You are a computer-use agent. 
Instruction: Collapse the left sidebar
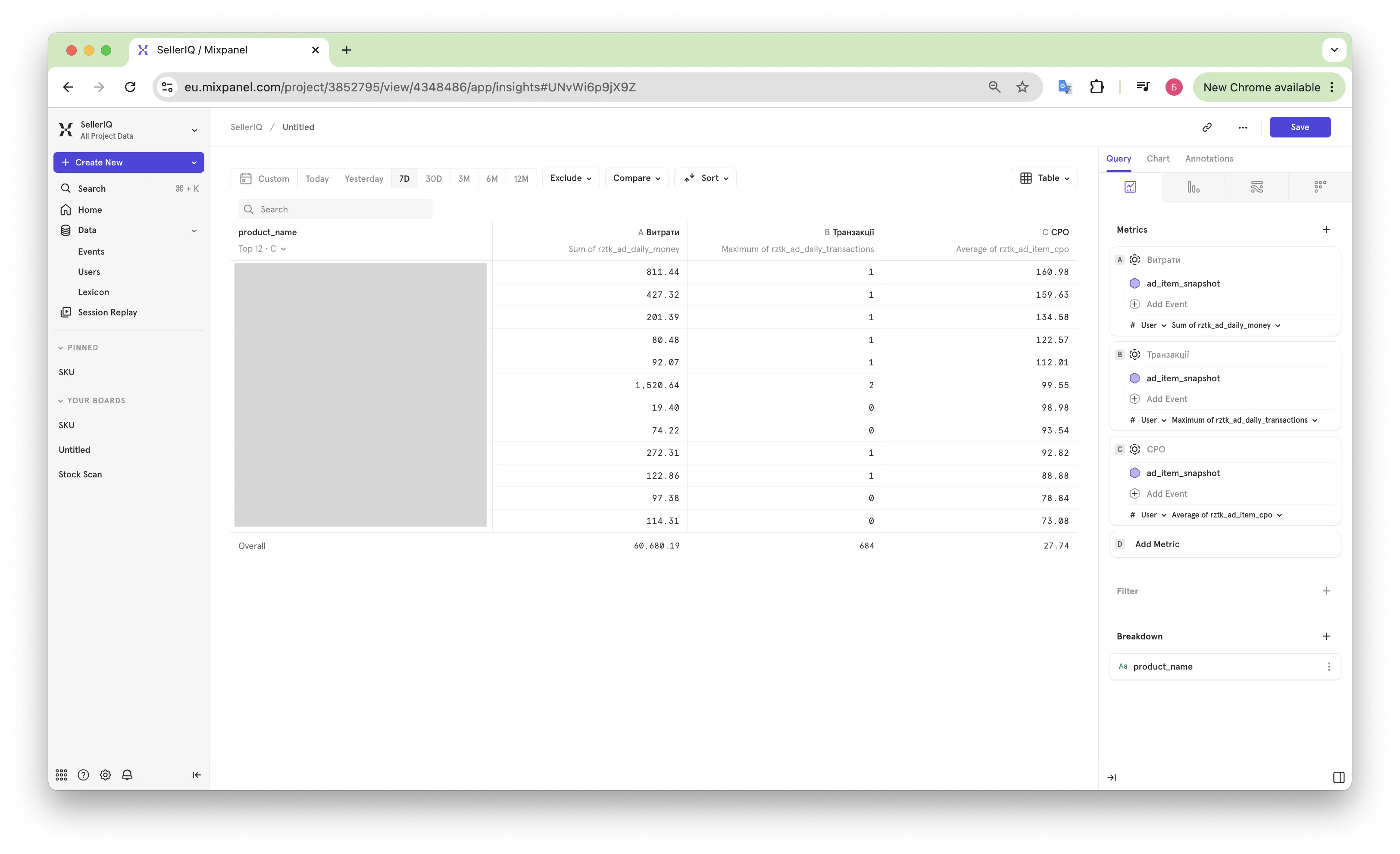197,775
